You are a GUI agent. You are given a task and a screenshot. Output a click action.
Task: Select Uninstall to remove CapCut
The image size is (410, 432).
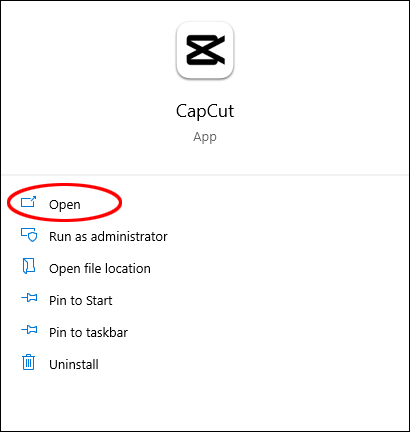coord(74,364)
